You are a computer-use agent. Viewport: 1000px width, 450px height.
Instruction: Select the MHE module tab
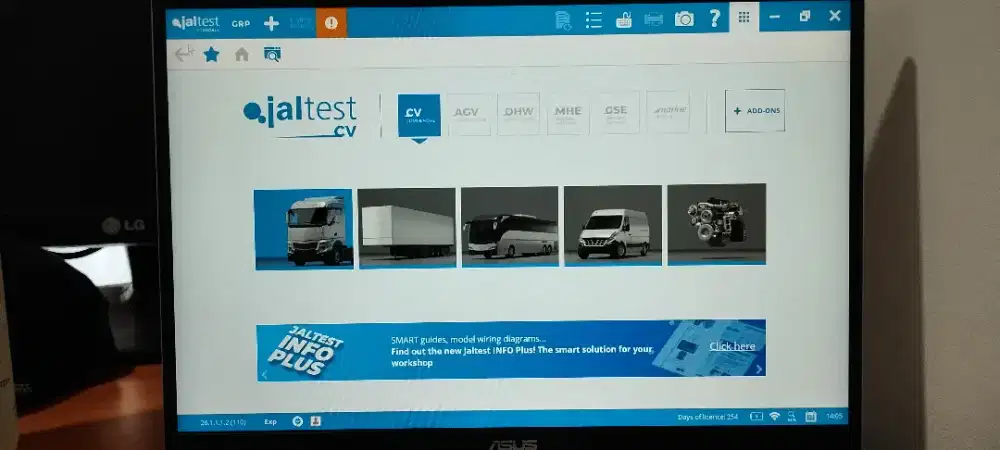[568, 113]
